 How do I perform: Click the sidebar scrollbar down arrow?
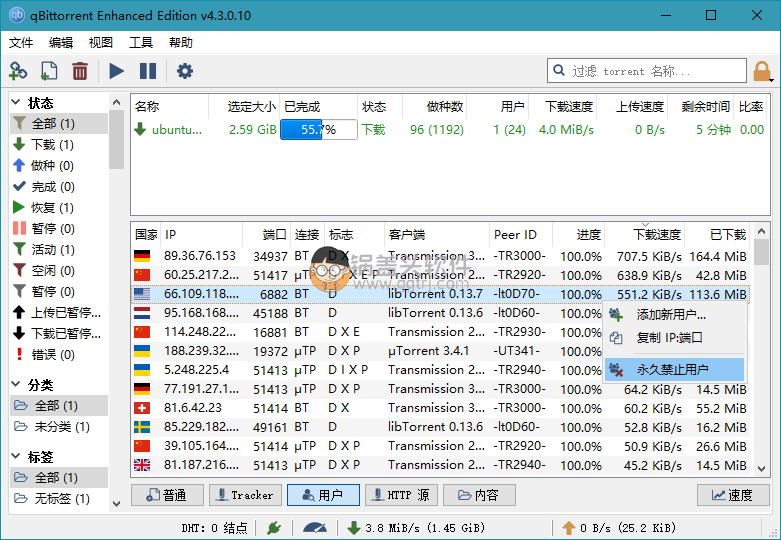117,503
